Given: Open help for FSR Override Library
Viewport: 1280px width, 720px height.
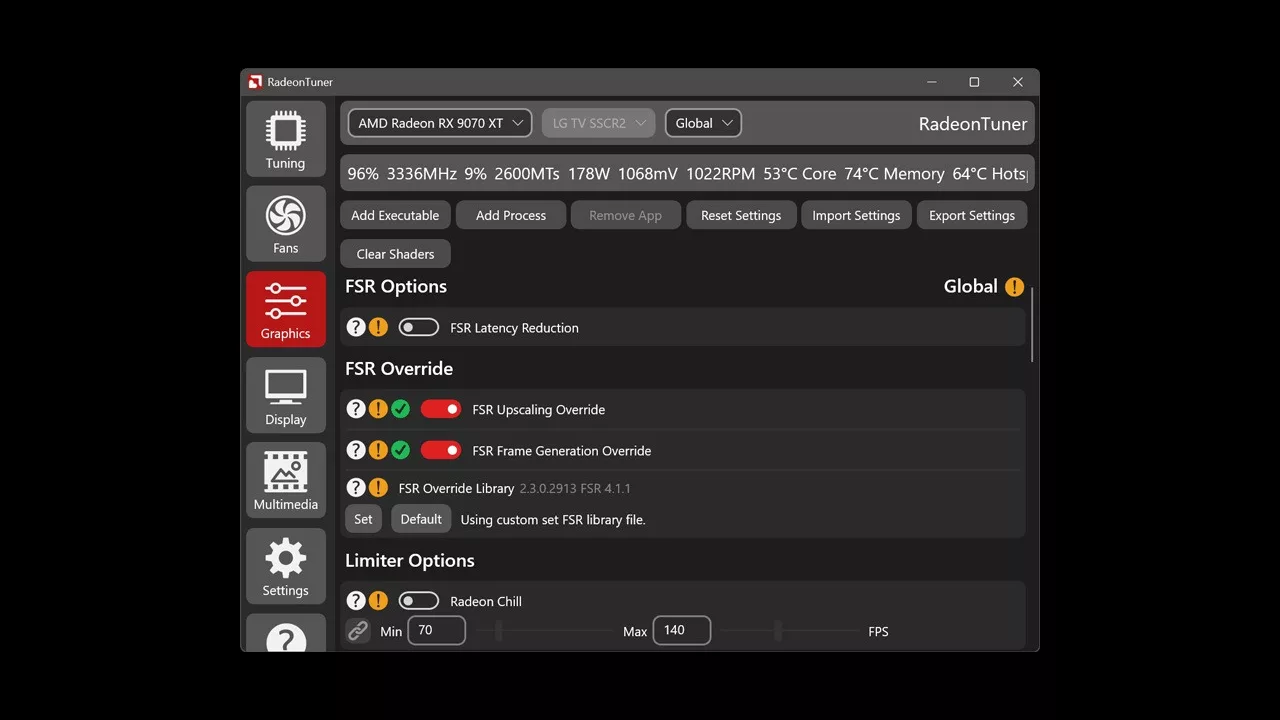Looking at the screenshot, I should tap(356, 487).
